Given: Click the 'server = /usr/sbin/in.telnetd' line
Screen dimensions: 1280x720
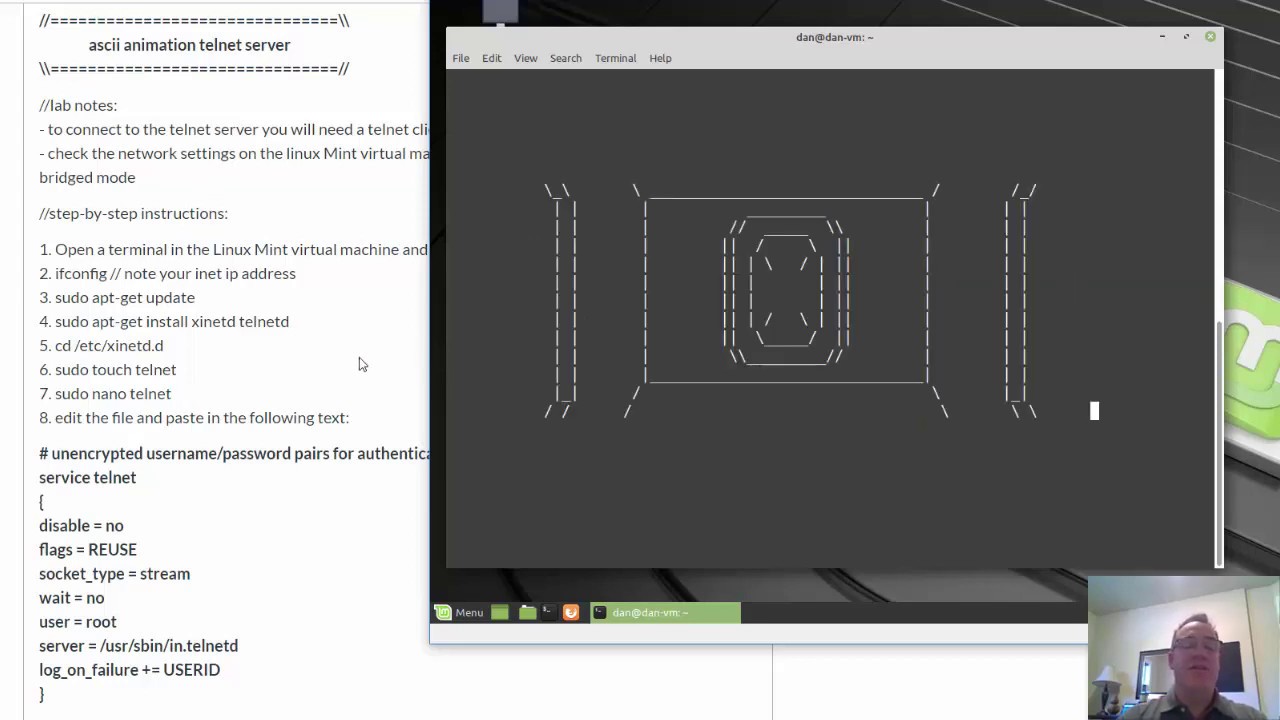Looking at the screenshot, I should pos(138,645).
